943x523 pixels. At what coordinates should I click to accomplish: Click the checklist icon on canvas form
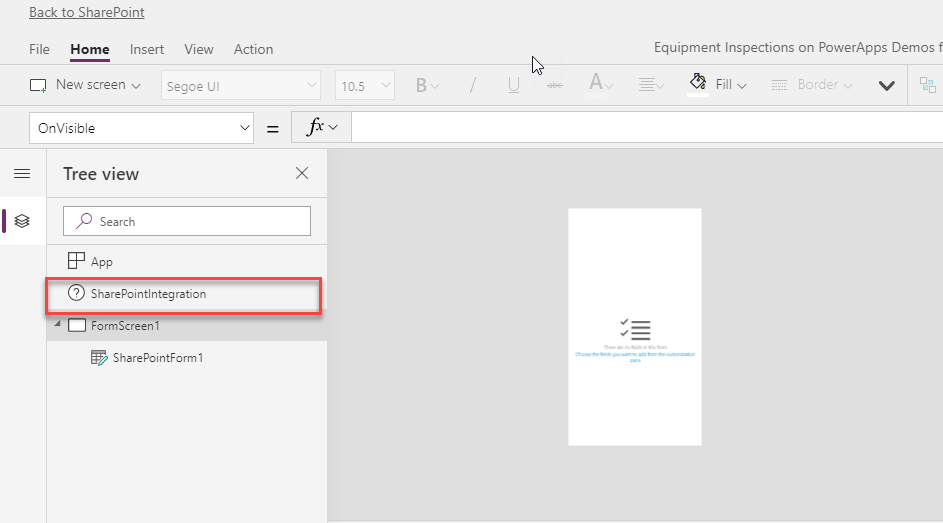pyautogui.click(x=635, y=329)
